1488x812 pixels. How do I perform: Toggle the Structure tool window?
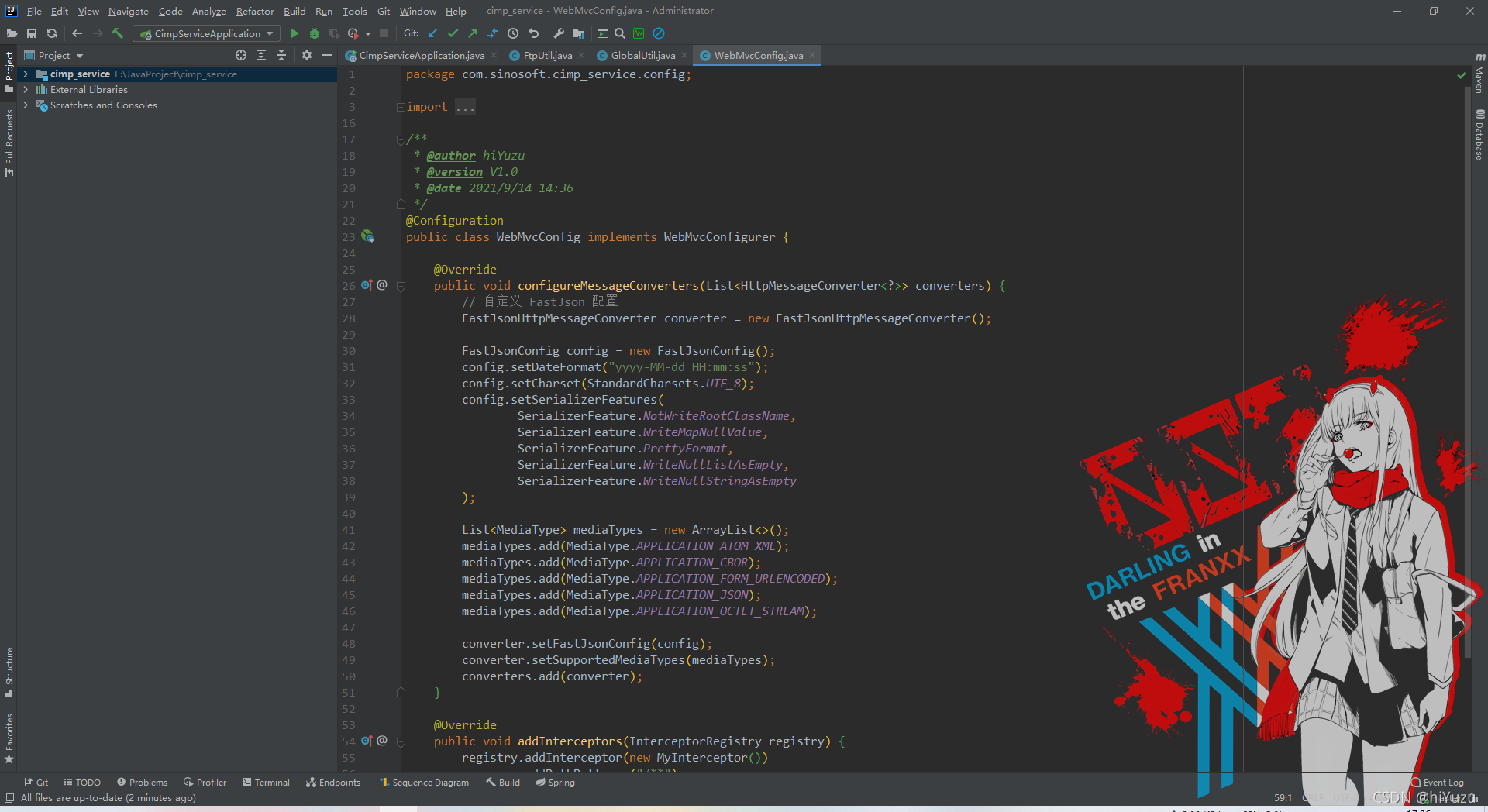(x=9, y=671)
